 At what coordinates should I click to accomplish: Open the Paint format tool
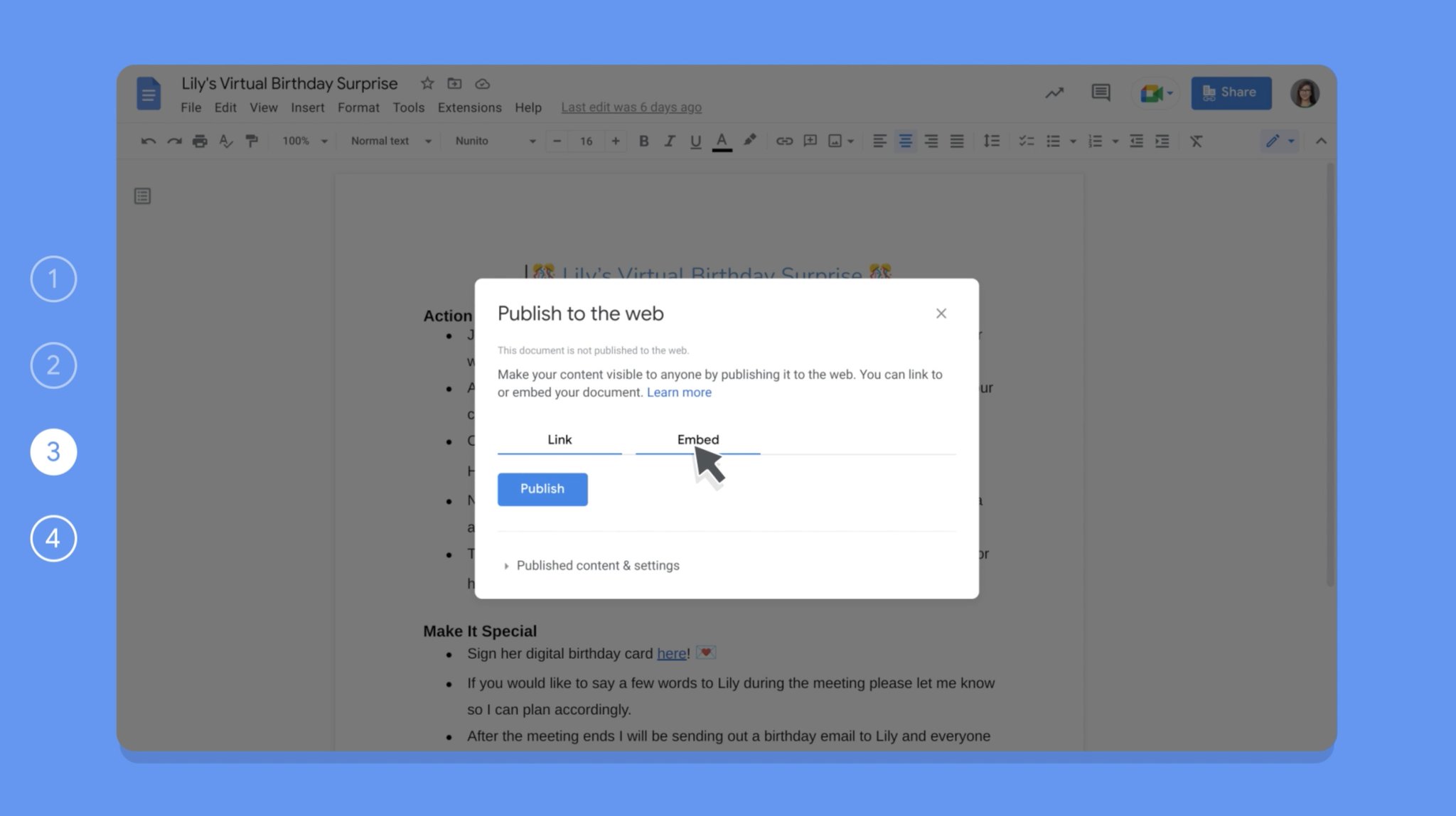coord(252,141)
